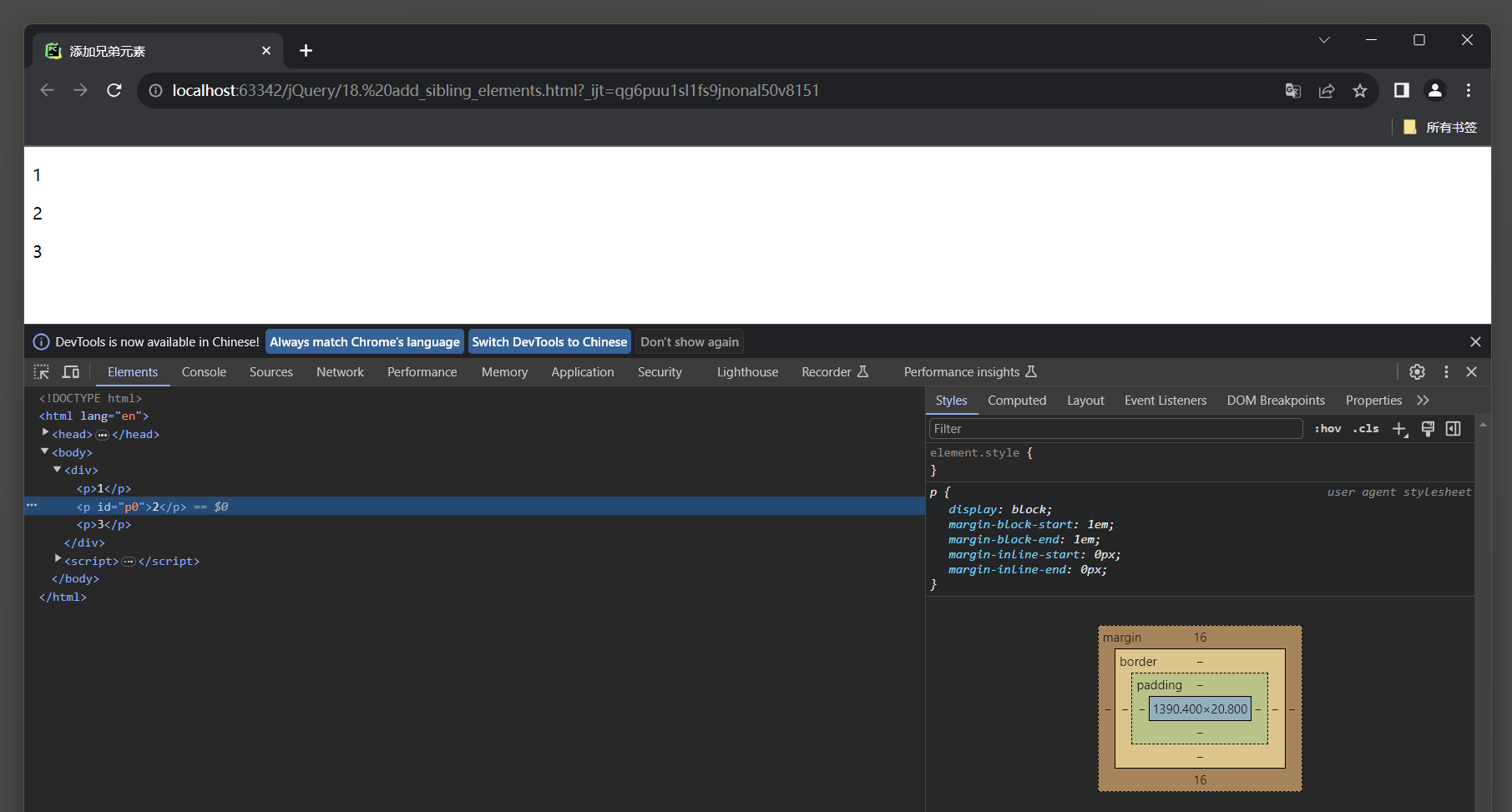The image size is (1512, 812).
Task: Open the 所有书签 bookmarks folder
Action: [1440, 127]
